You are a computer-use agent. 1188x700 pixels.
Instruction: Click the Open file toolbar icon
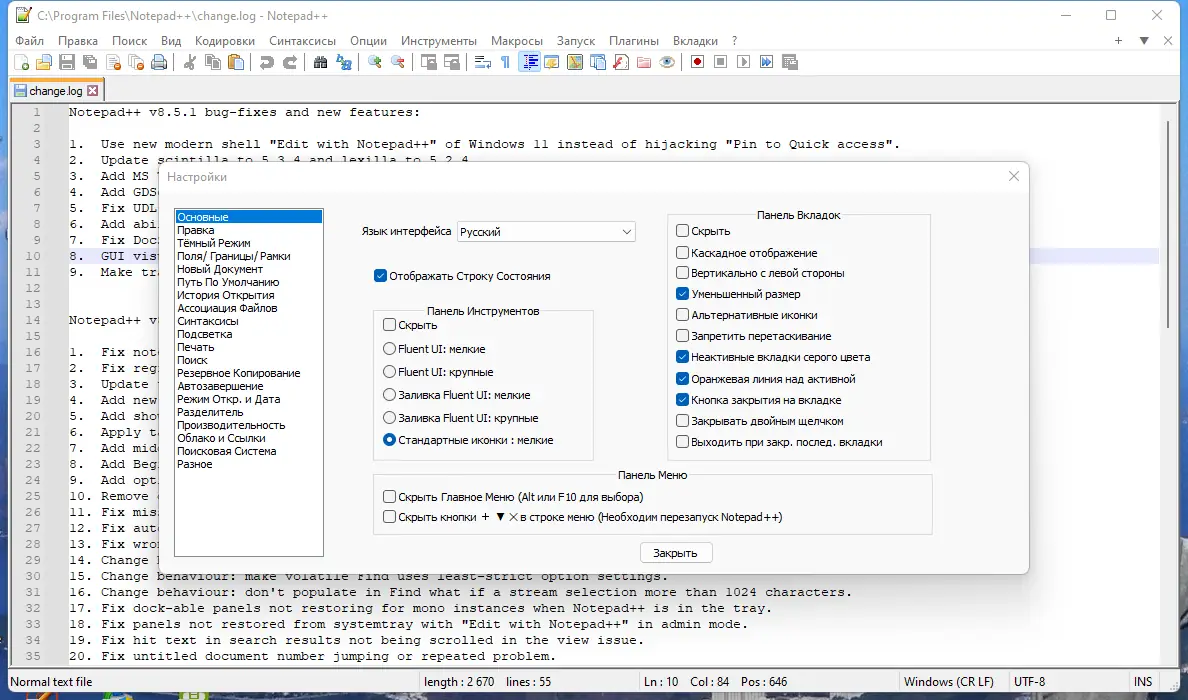tap(44, 62)
